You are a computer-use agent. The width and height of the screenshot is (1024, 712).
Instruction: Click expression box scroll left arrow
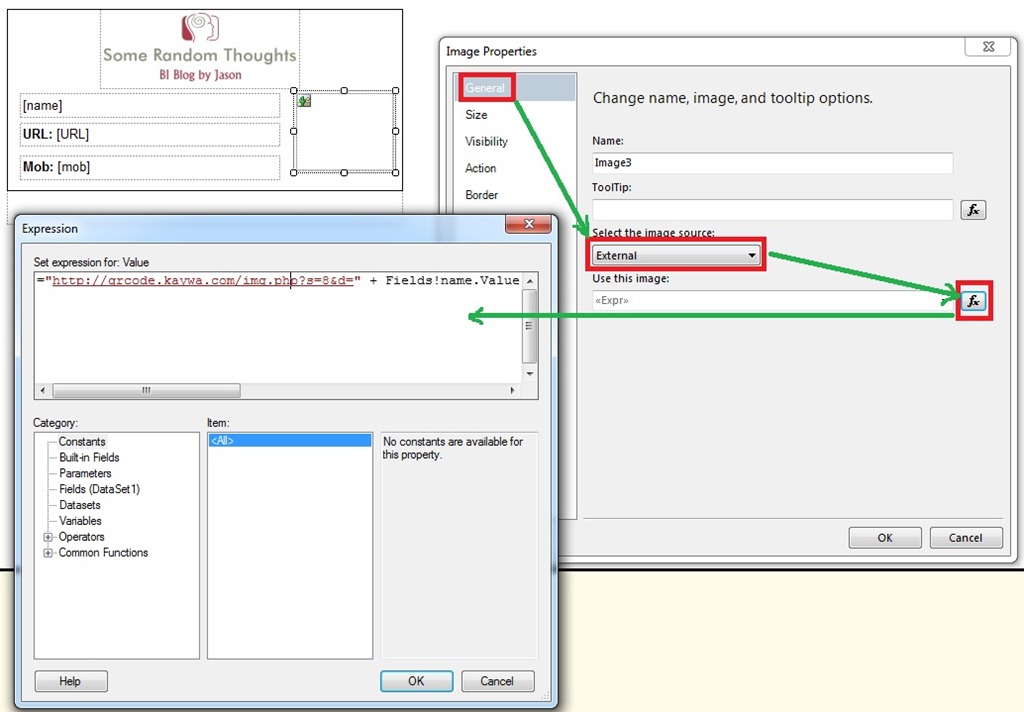click(43, 391)
